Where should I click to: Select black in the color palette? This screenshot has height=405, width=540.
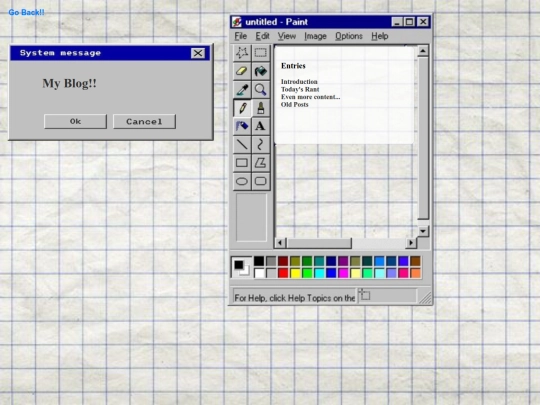[259, 261]
